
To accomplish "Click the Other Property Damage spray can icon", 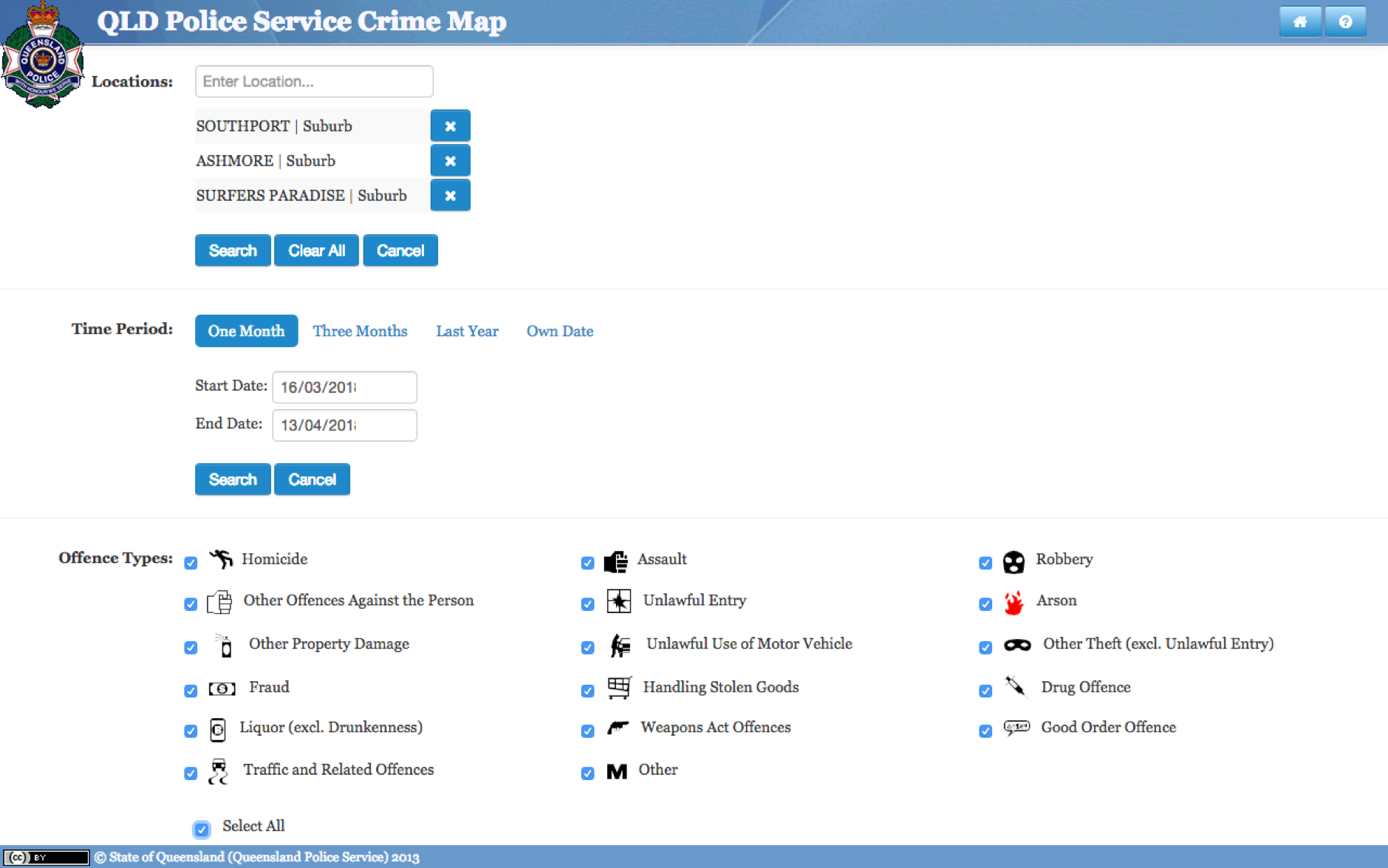I will point(224,645).
